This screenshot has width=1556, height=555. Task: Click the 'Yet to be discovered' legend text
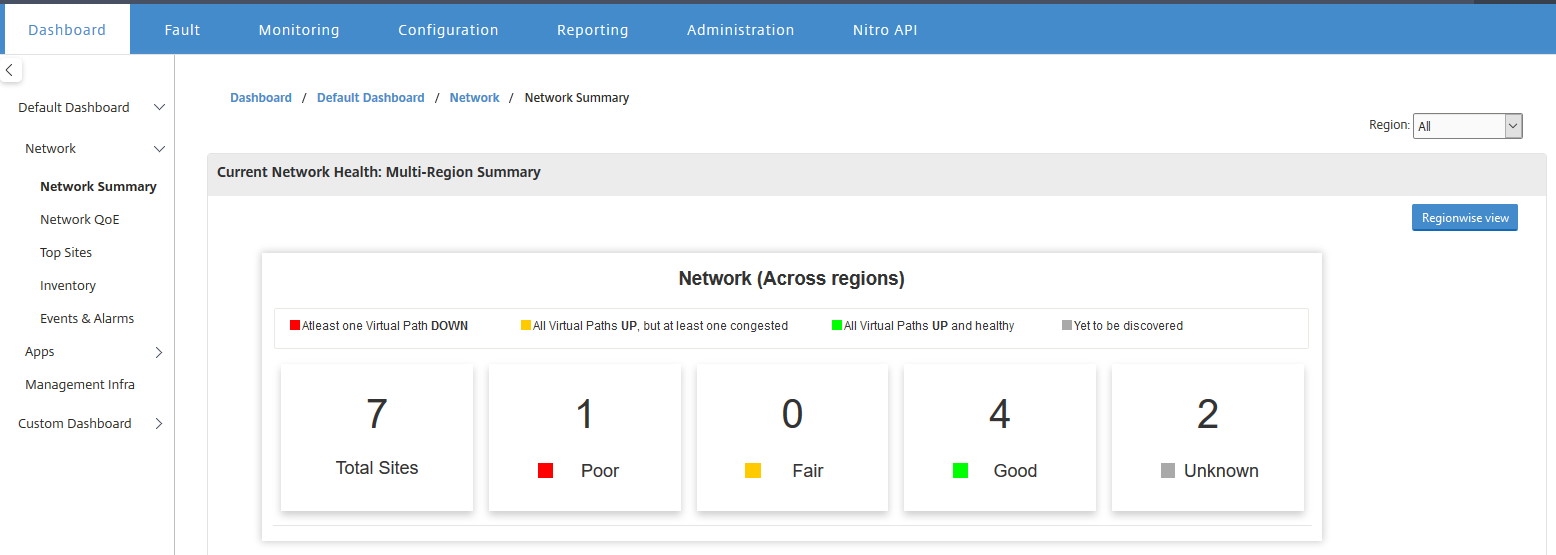pyautogui.click(x=1128, y=326)
